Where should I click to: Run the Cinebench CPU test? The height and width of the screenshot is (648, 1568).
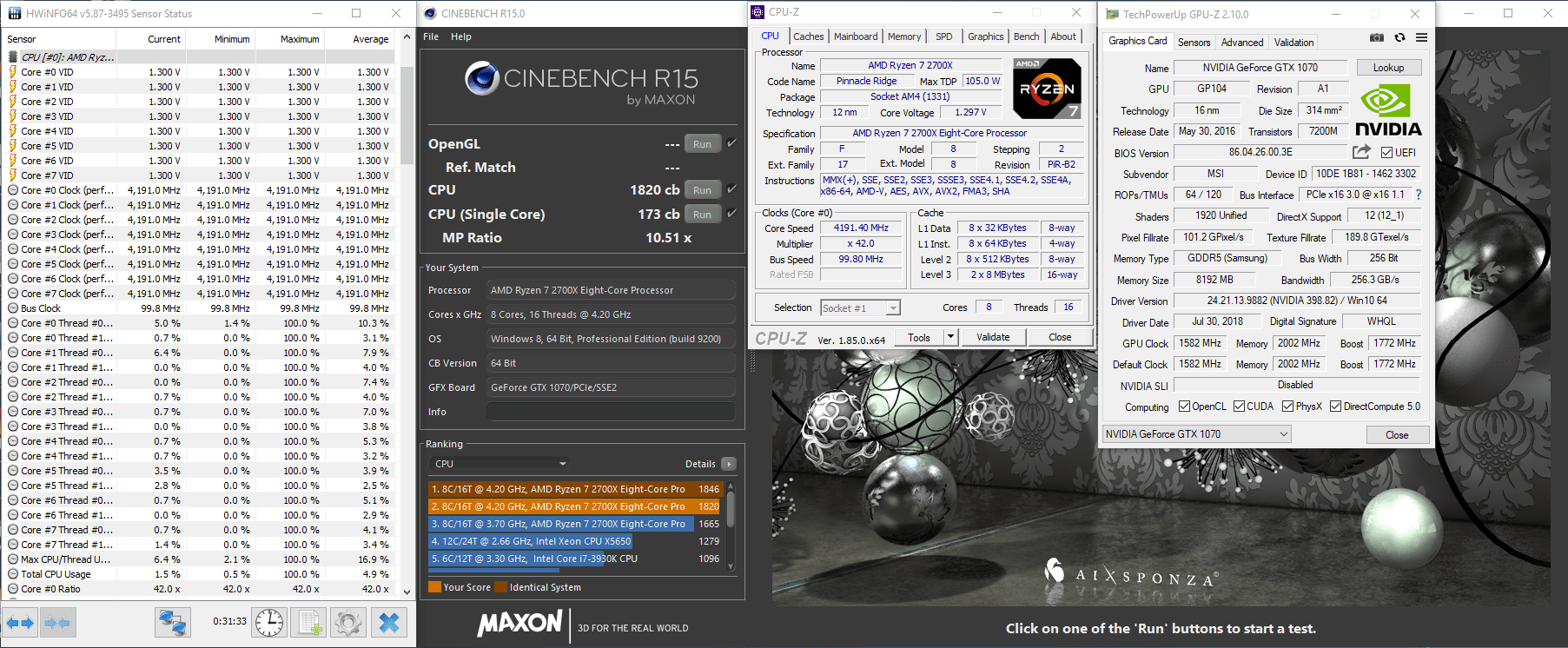pos(702,190)
